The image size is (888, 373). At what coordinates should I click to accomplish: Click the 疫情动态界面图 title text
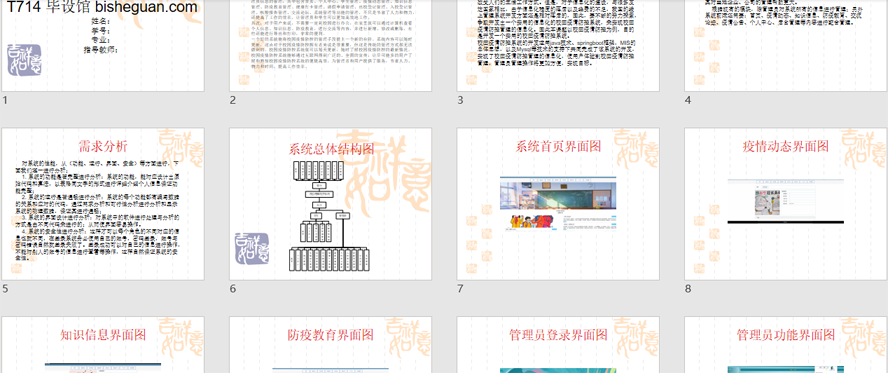click(x=786, y=146)
